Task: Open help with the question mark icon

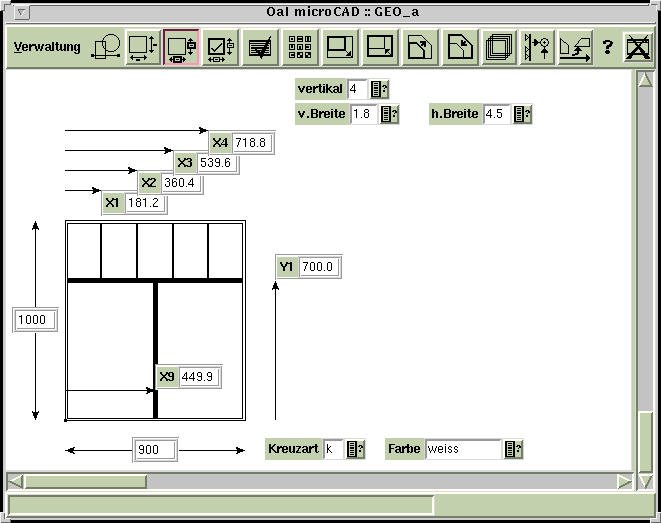Action: point(607,47)
